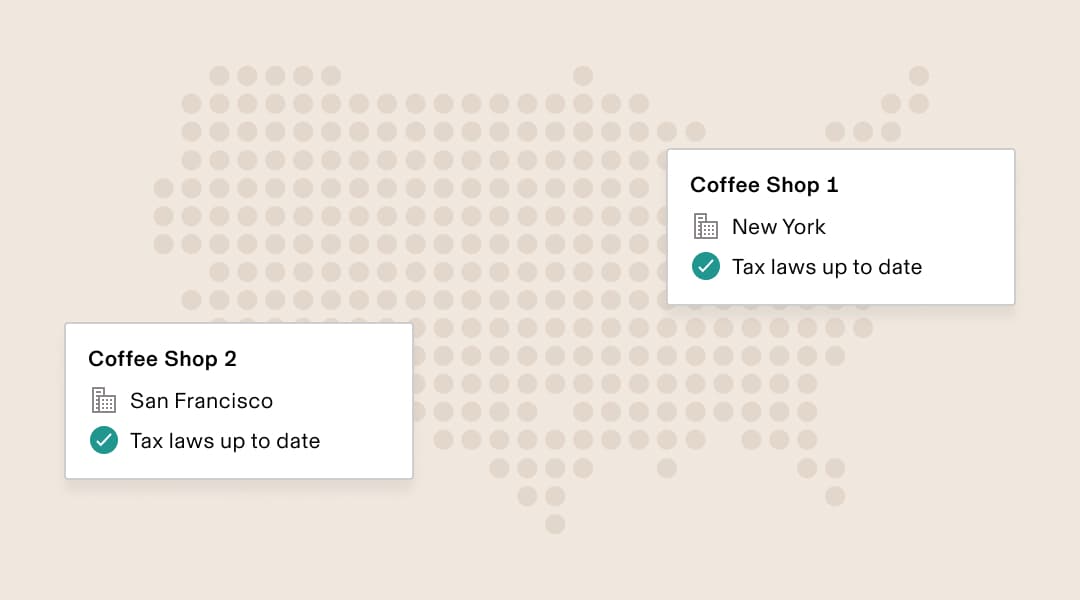Click the bottommost dot of the map
The width and height of the screenshot is (1080, 600).
point(555,524)
